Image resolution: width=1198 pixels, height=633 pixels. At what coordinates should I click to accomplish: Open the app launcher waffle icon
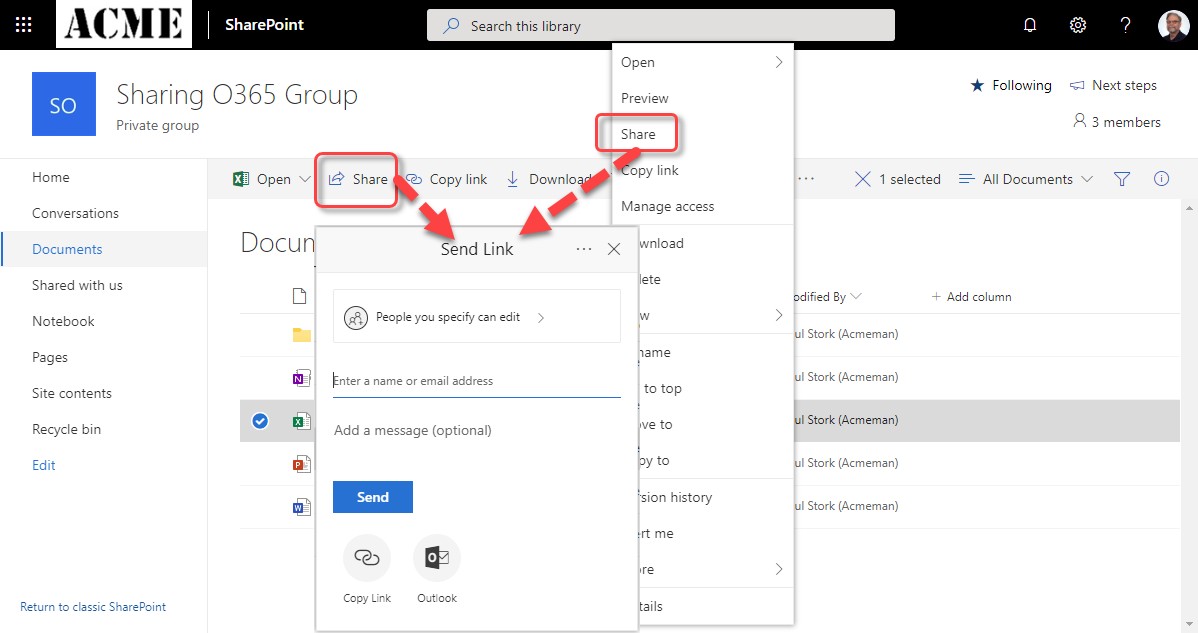tap(24, 25)
